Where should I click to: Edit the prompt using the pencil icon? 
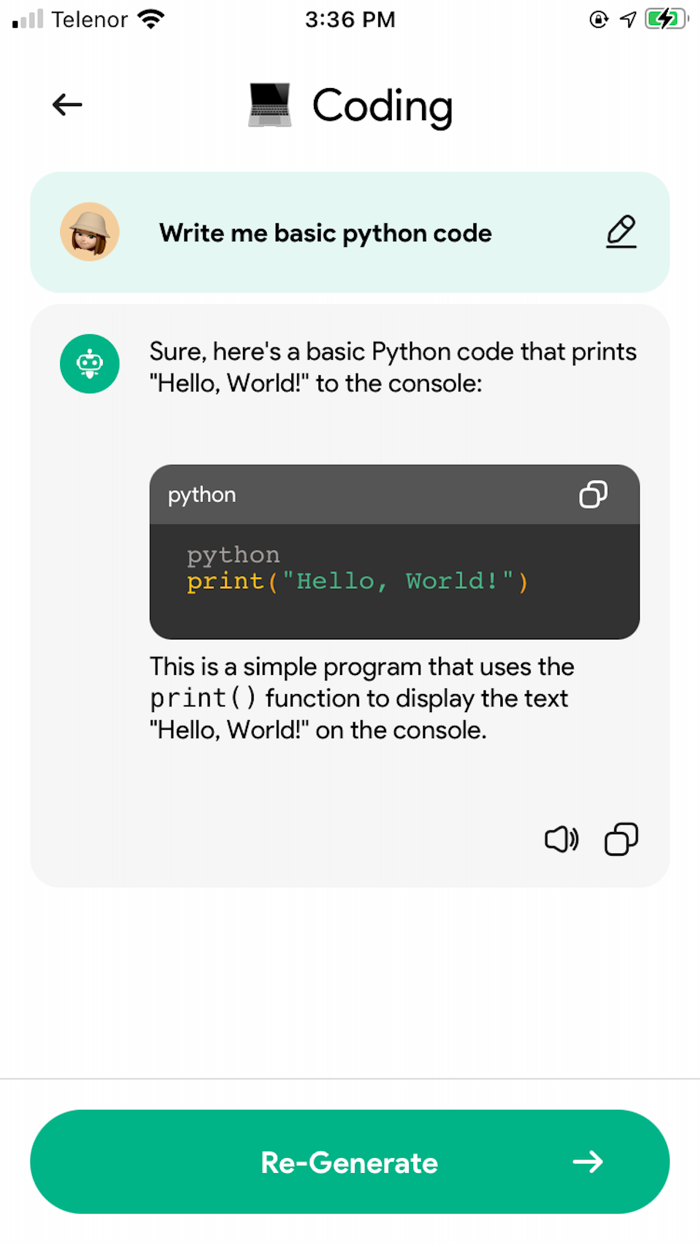pyautogui.click(x=621, y=232)
